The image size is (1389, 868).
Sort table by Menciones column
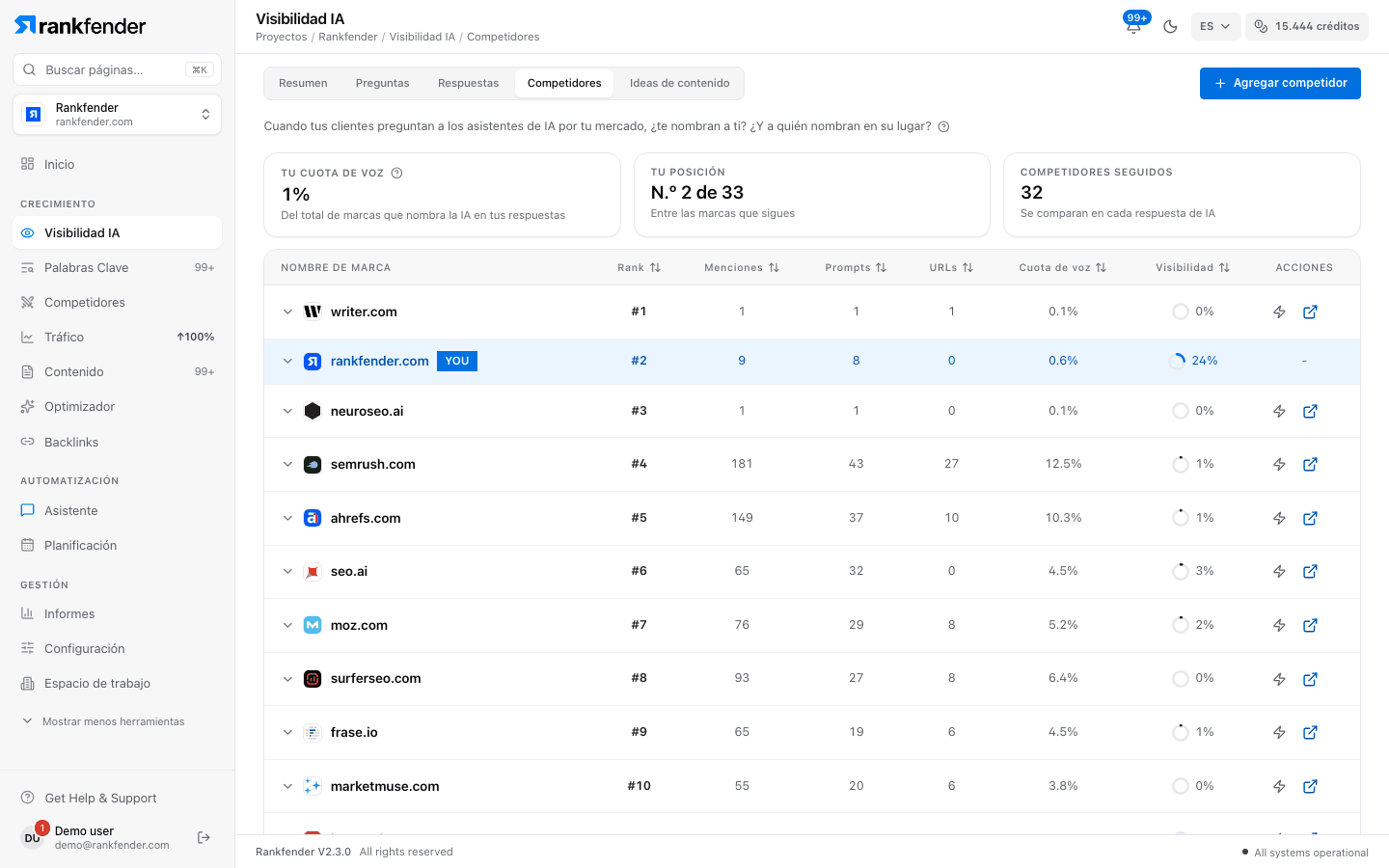tap(742, 268)
